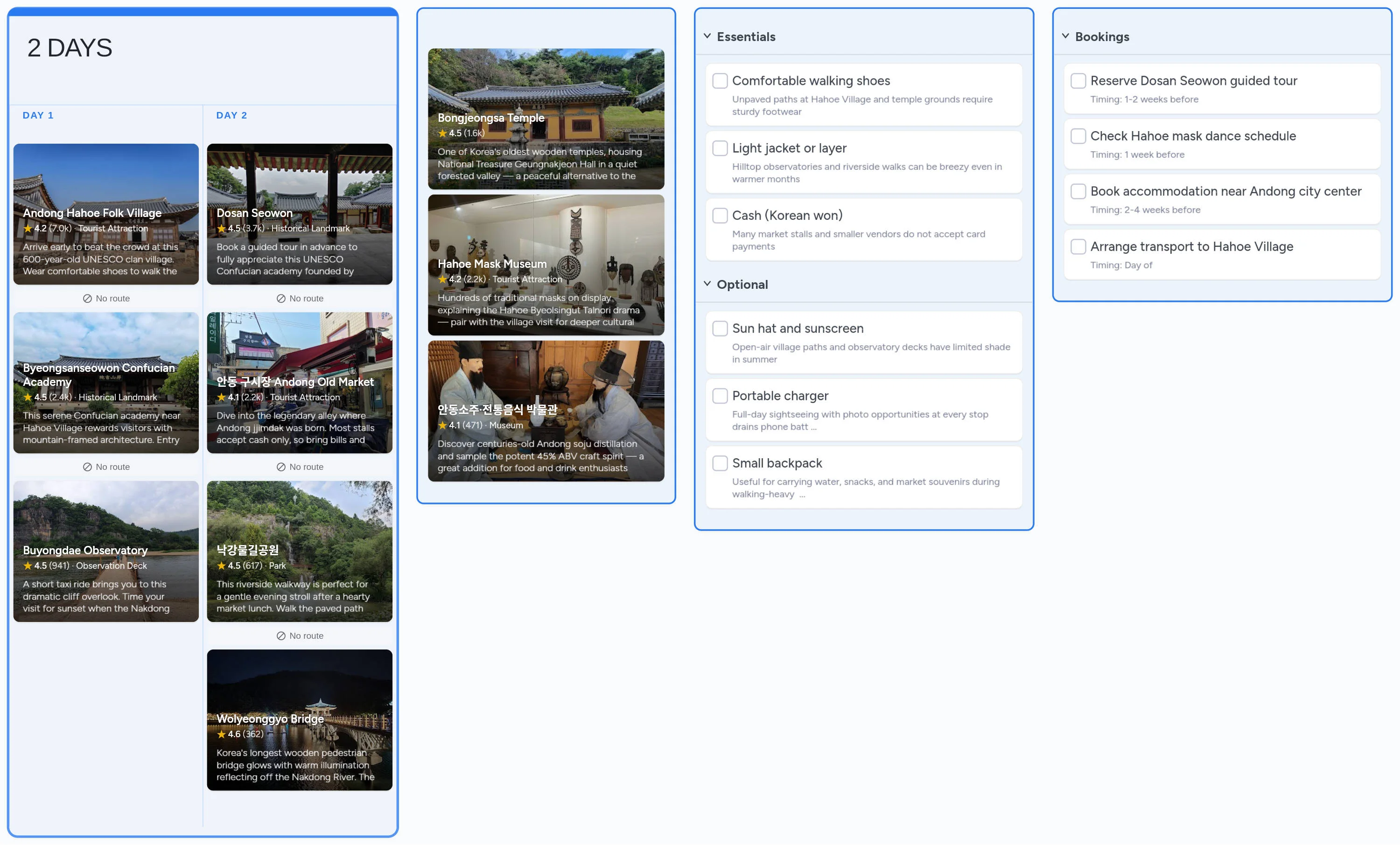
Task: Check the Portable charger item
Action: (x=720, y=396)
